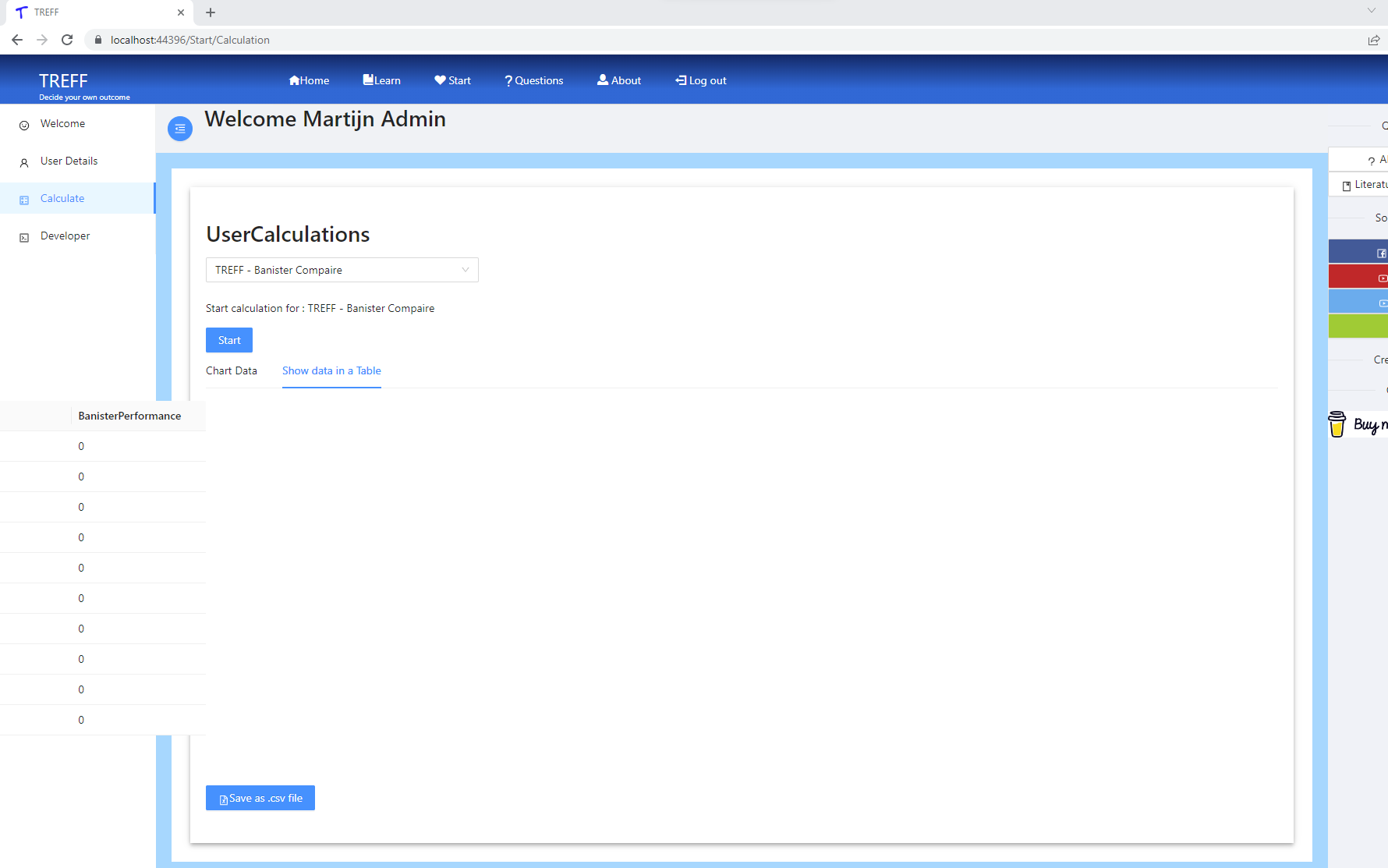1388x868 pixels.
Task: Click the Developer terminal icon
Action: tap(23, 236)
